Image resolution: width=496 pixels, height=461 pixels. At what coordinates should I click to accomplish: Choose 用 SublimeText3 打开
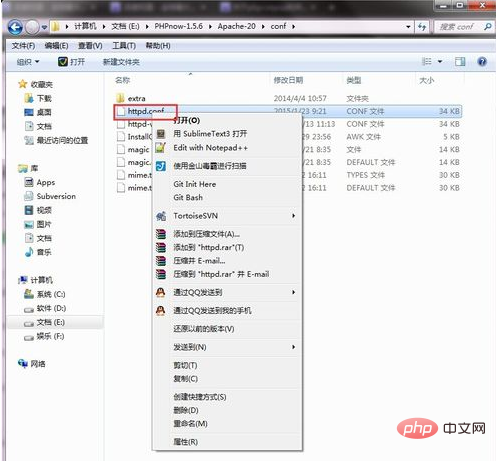coord(210,134)
